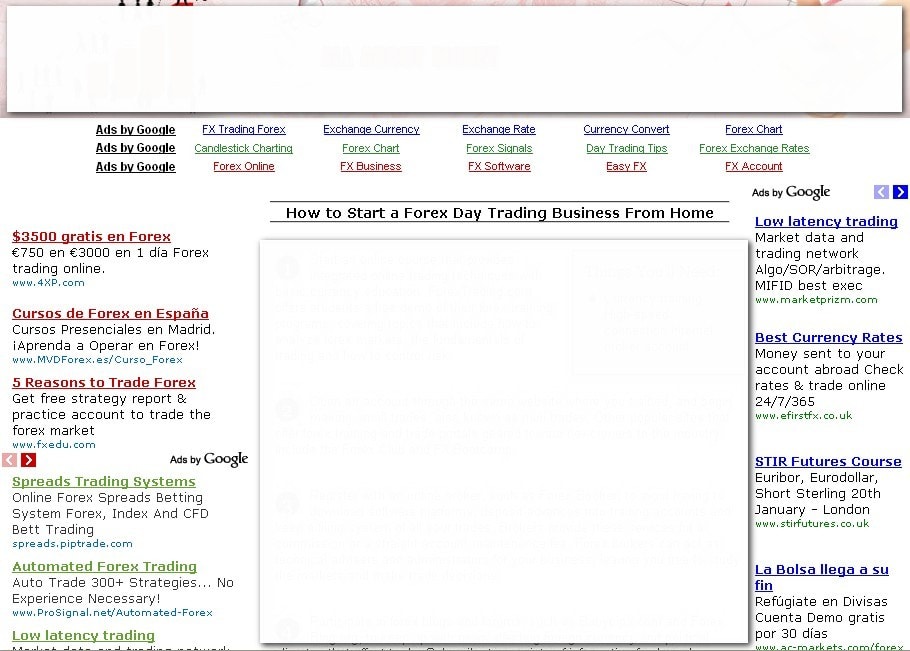The height and width of the screenshot is (651, 910).
Task: Open the Currency Convert link
Action: (626, 129)
